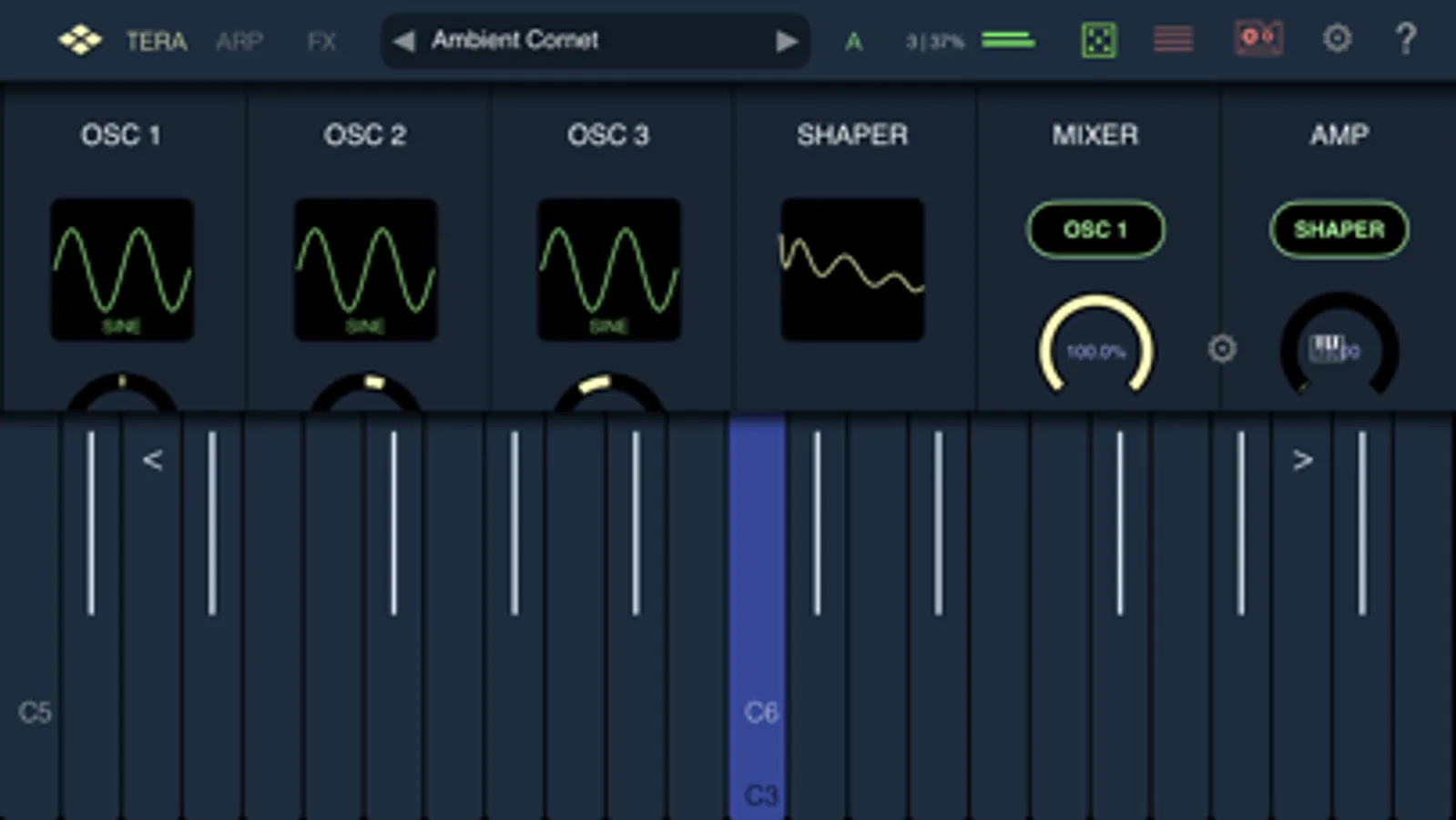Image resolution: width=1456 pixels, height=820 pixels.
Task: Shift keyboard down with < arrow
Action: 152,460
